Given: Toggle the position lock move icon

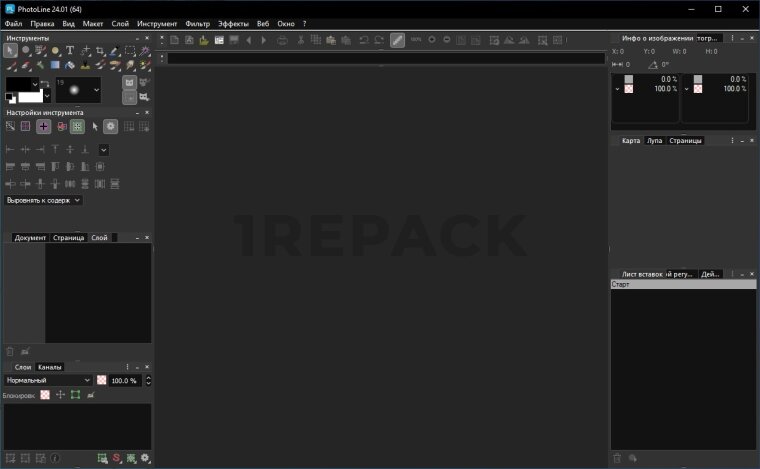Looking at the screenshot, I should 60,395.
